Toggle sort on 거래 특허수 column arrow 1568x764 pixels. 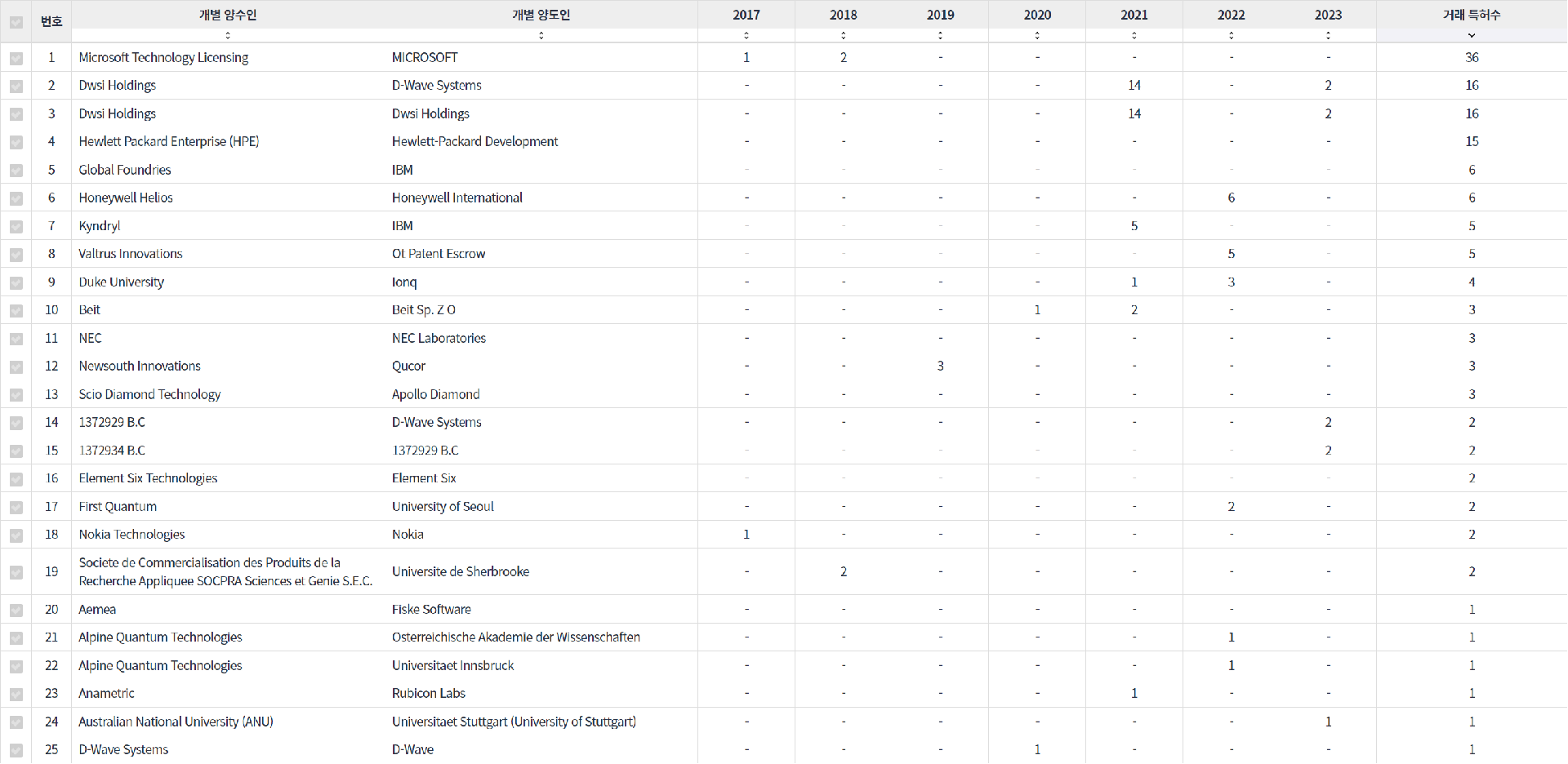tap(1472, 35)
